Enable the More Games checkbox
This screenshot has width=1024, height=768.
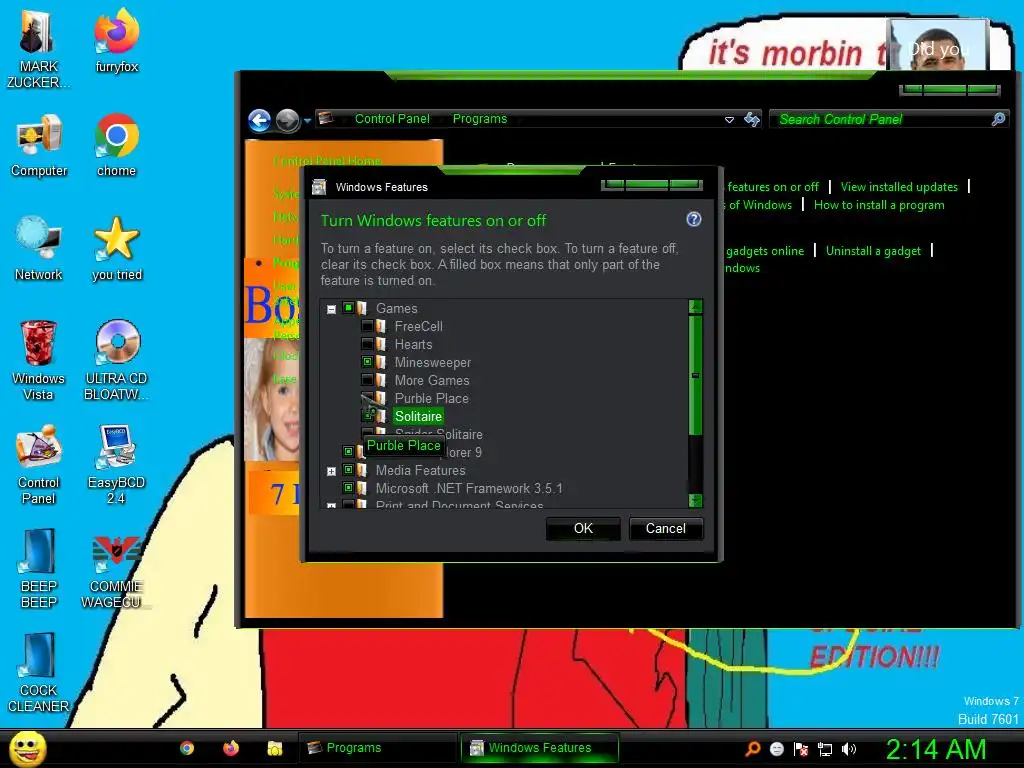tap(367, 379)
